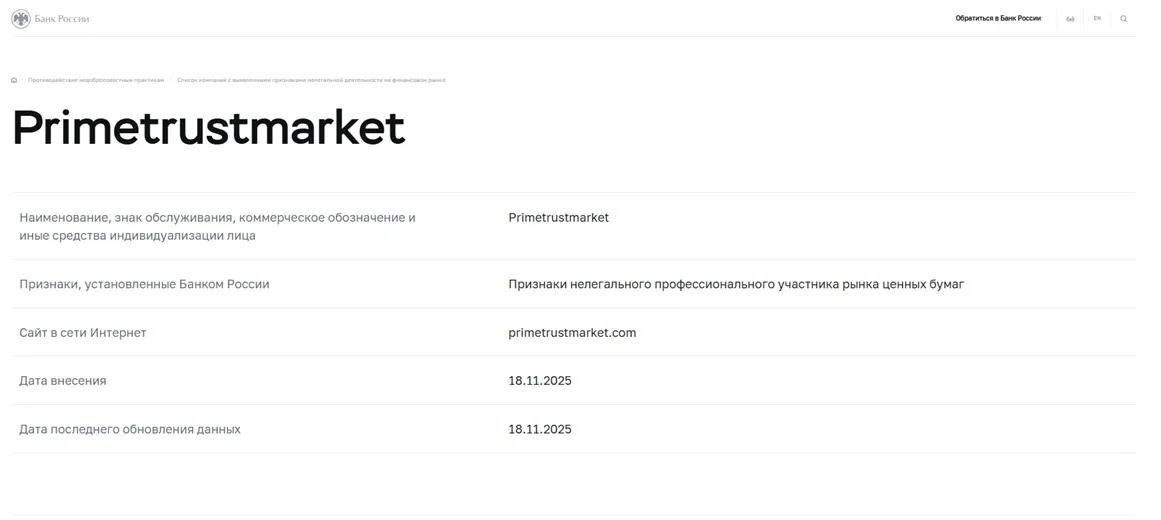The image size is (1161, 520).
Task: Click the Bank of Russia eagle emblem
Action: click(x=20, y=18)
